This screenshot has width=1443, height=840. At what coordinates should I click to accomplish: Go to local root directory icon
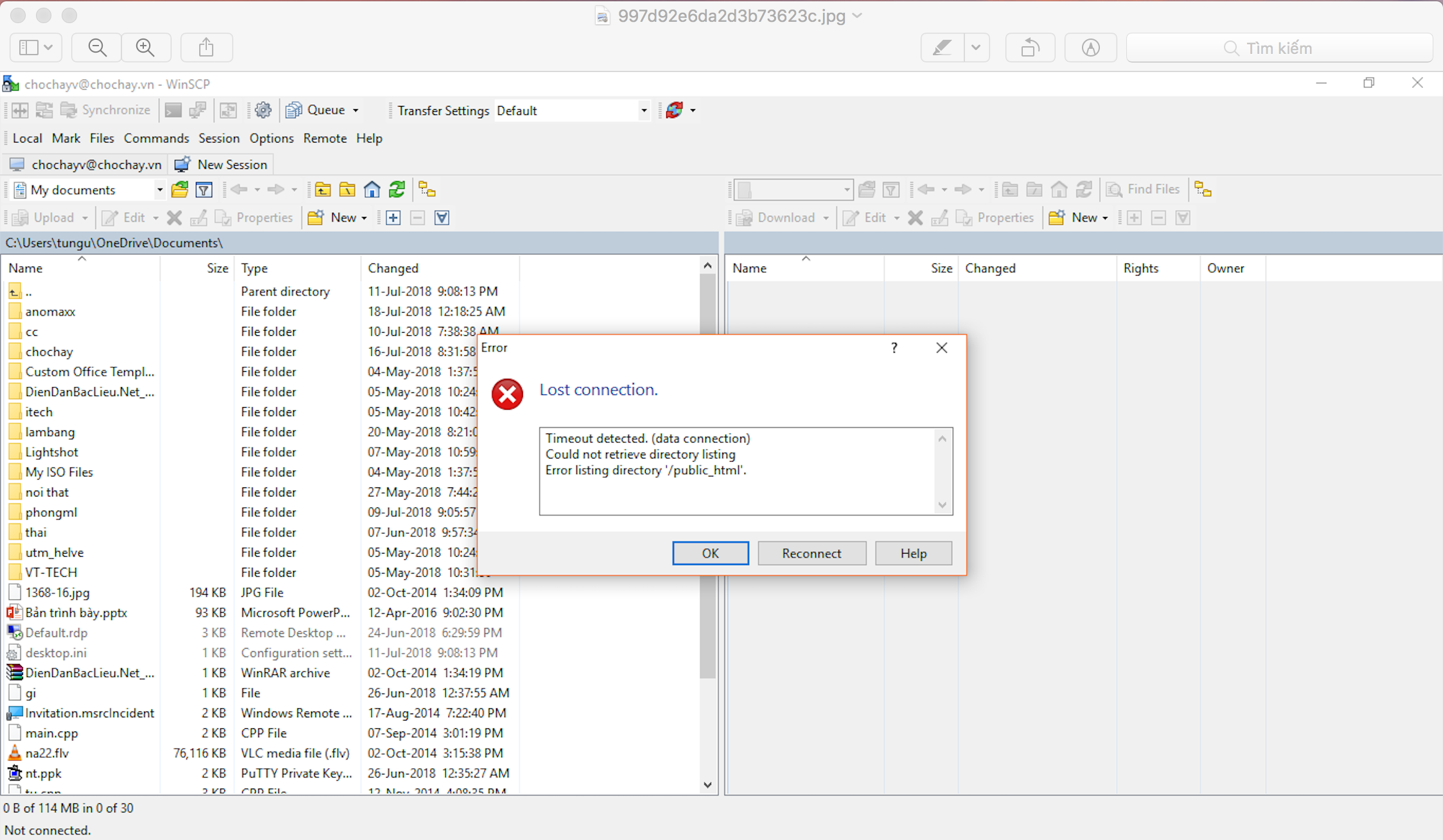click(347, 189)
